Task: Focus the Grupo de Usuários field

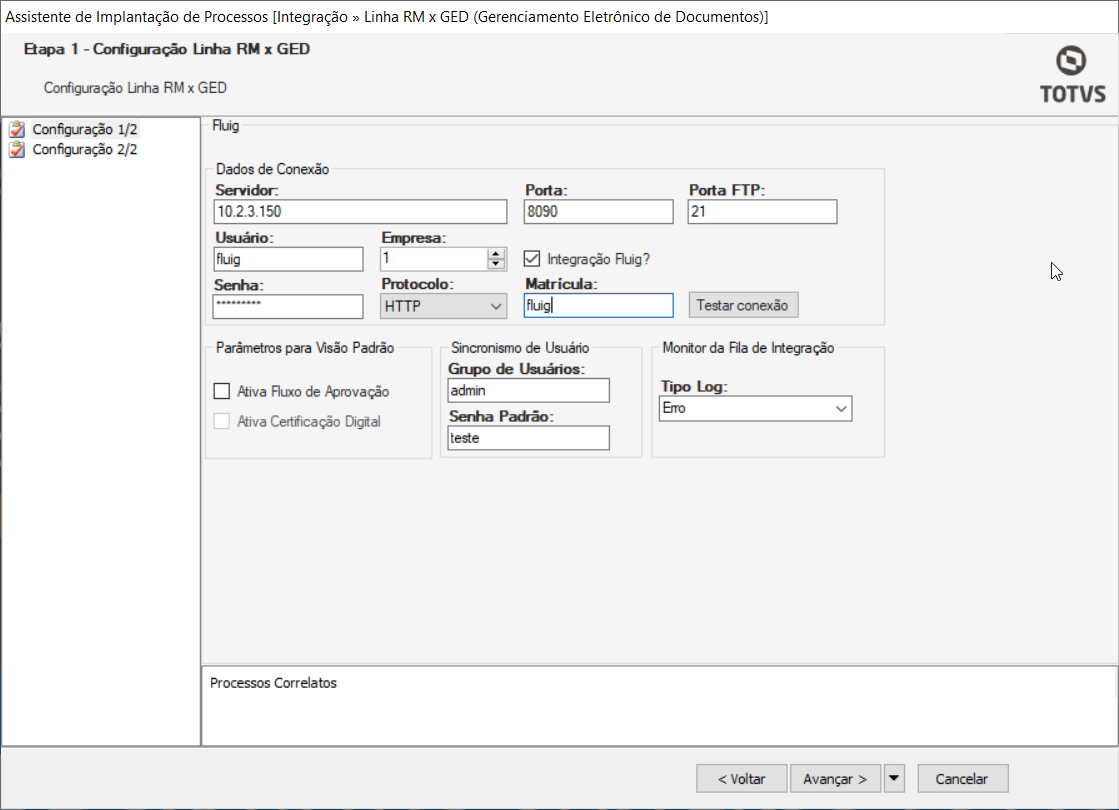Action: pos(528,390)
